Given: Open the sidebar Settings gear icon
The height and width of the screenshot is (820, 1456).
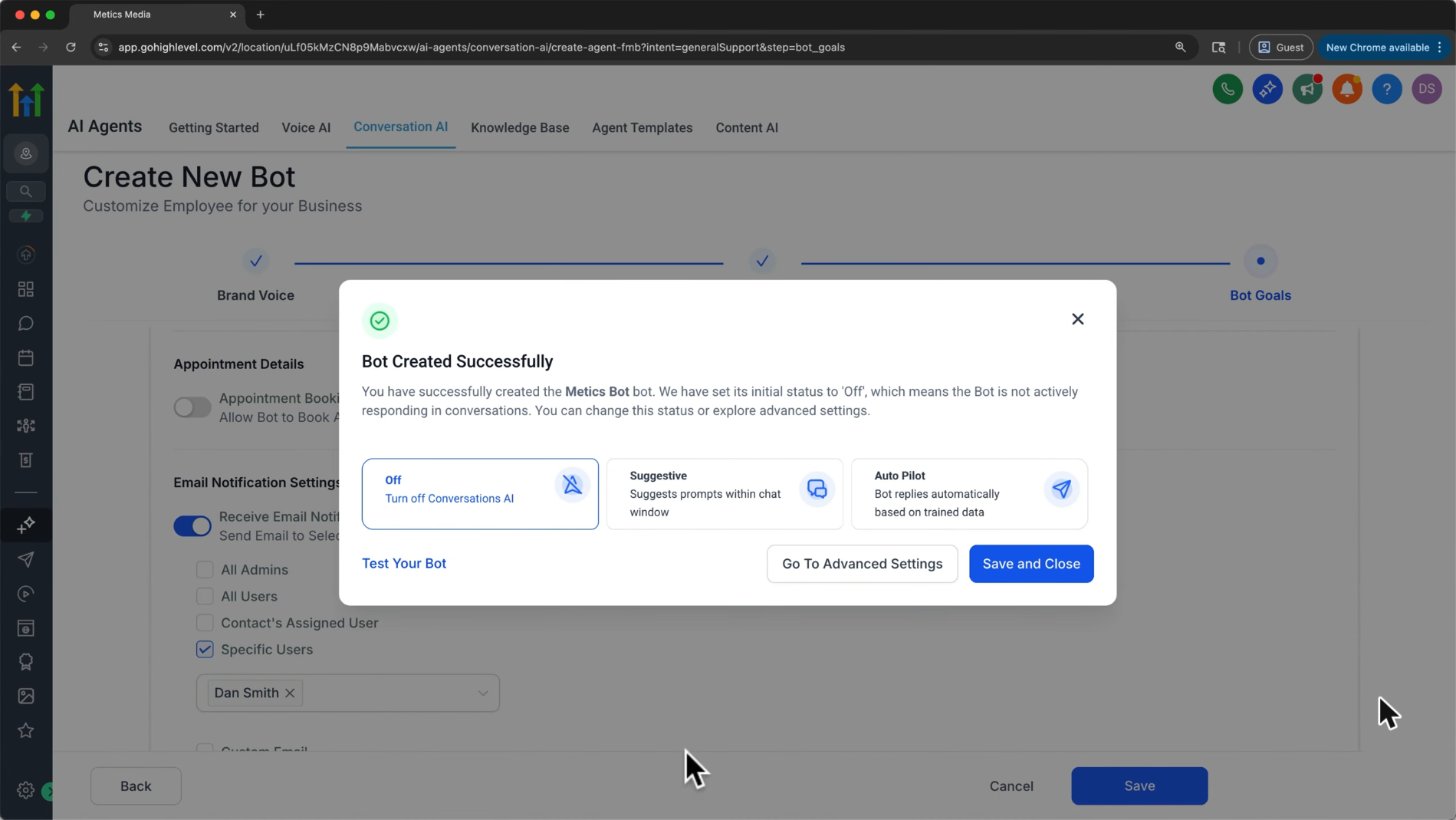Looking at the screenshot, I should pos(26,790).
